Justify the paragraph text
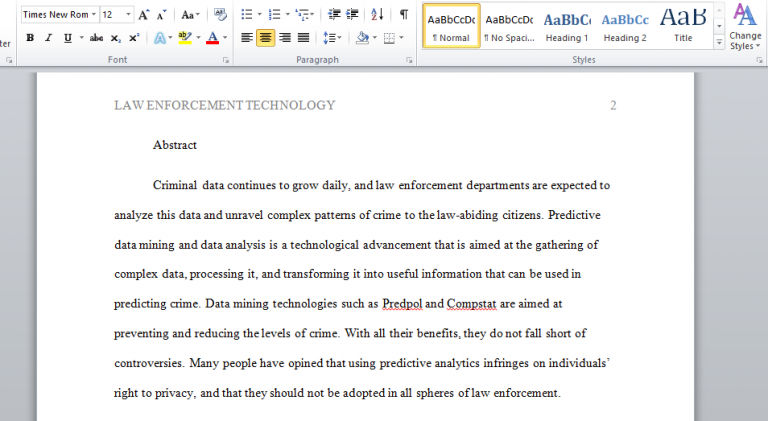This screenshot has height=421, width=768. (x=303, y=38)
